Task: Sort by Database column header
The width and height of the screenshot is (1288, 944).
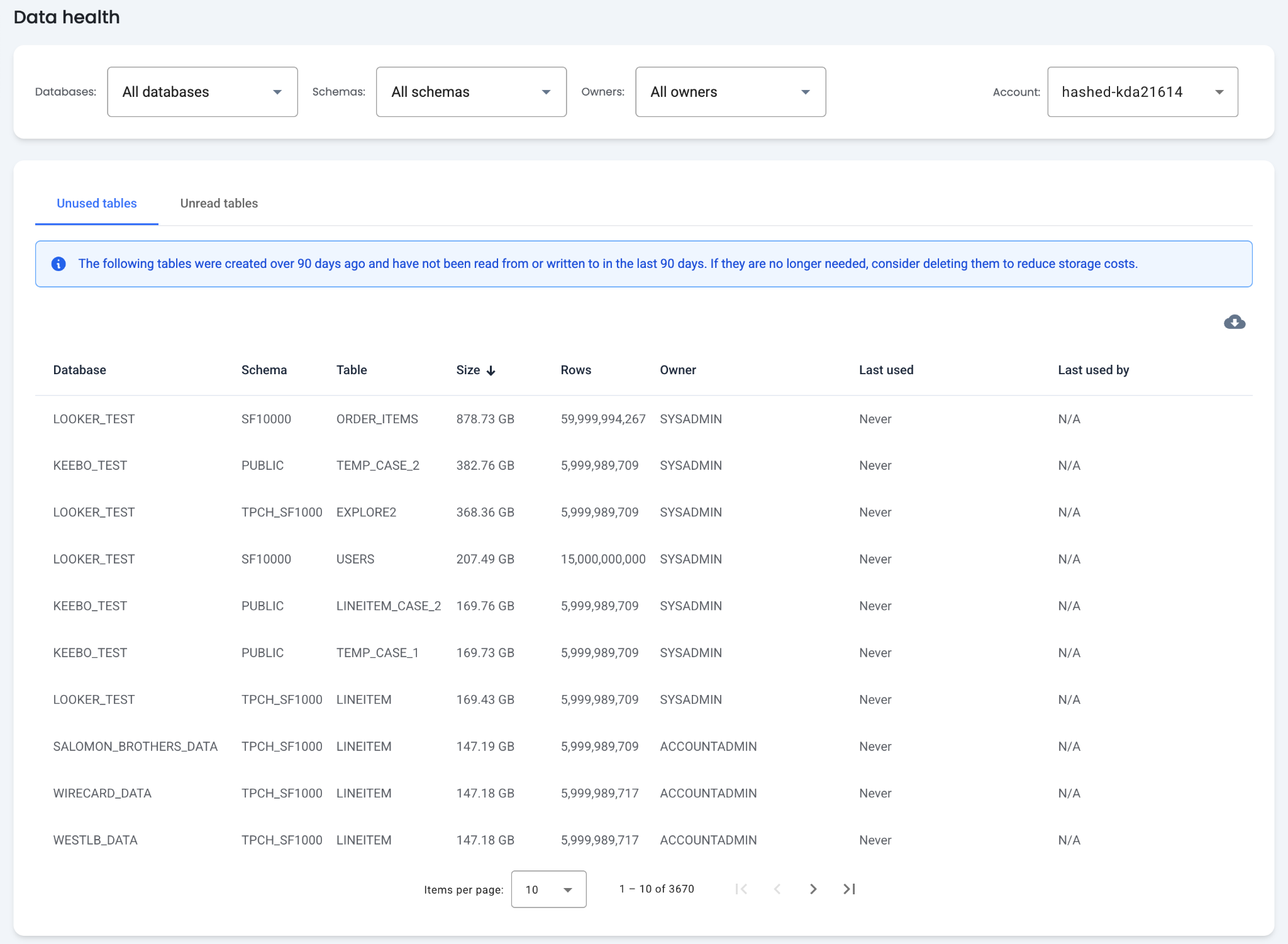Action: click(x=80, y=370)
